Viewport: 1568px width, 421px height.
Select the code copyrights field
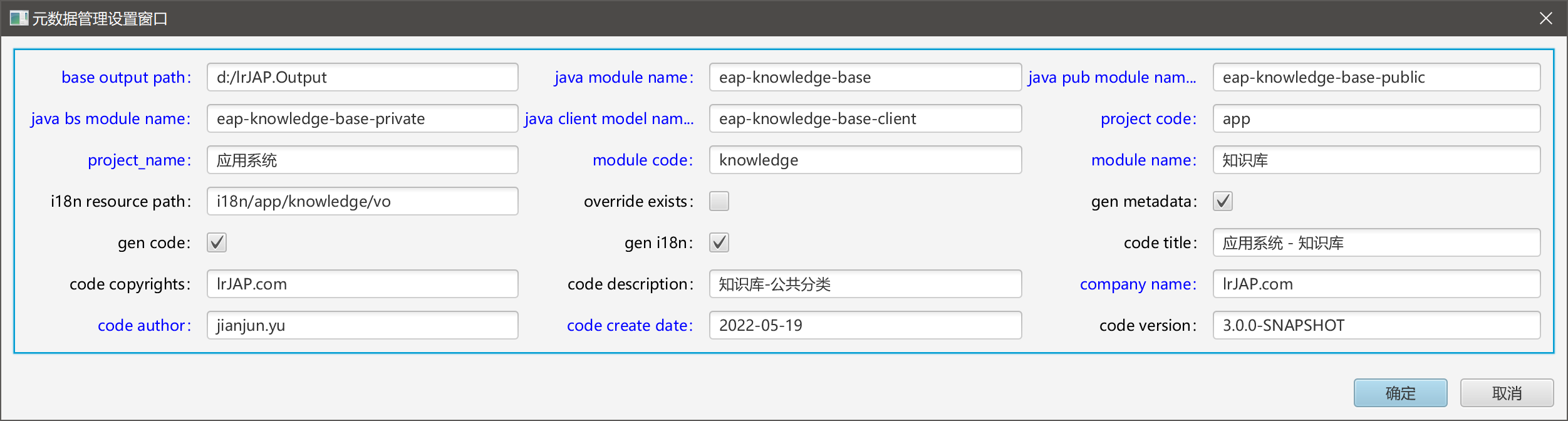click(363, 284)
